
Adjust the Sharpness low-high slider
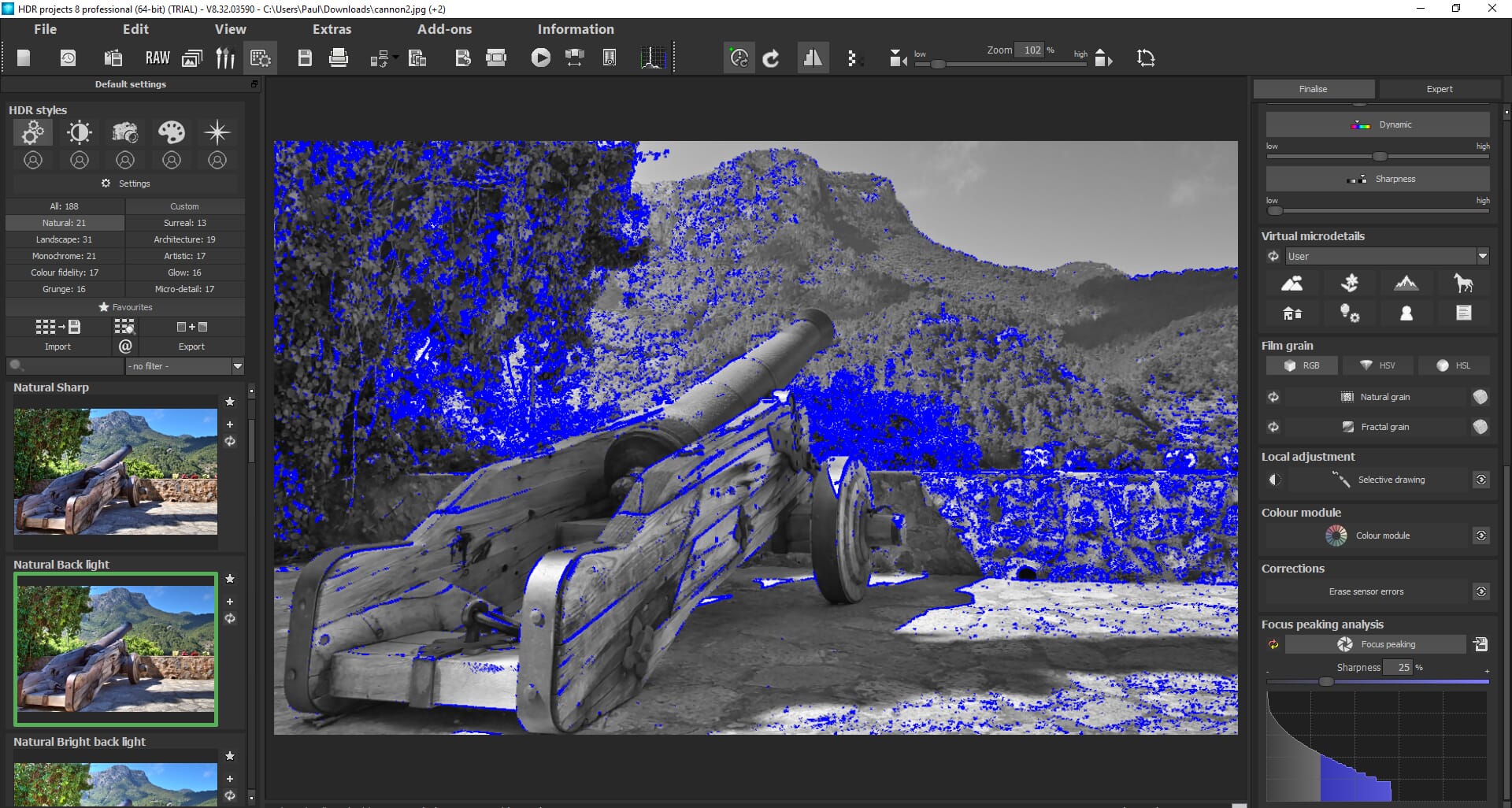coord(1378,211)
